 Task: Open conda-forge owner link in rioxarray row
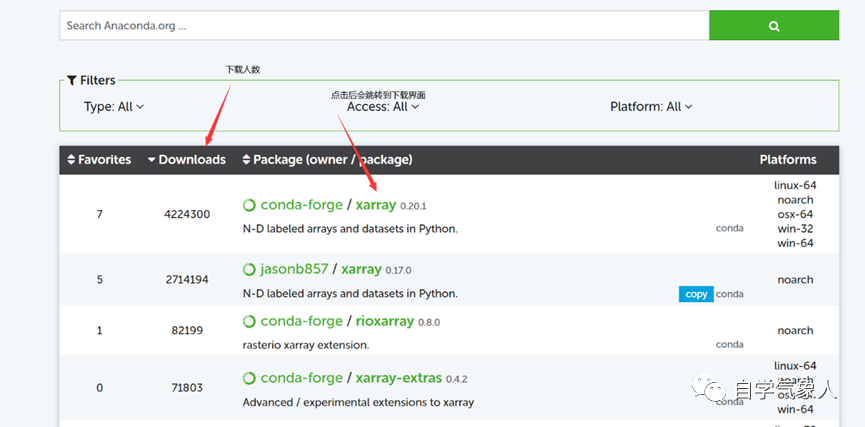[301, 321]
